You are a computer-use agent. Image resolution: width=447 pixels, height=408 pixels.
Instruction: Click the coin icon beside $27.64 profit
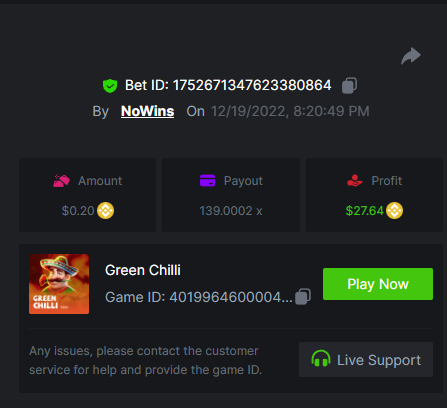(394, 211)
